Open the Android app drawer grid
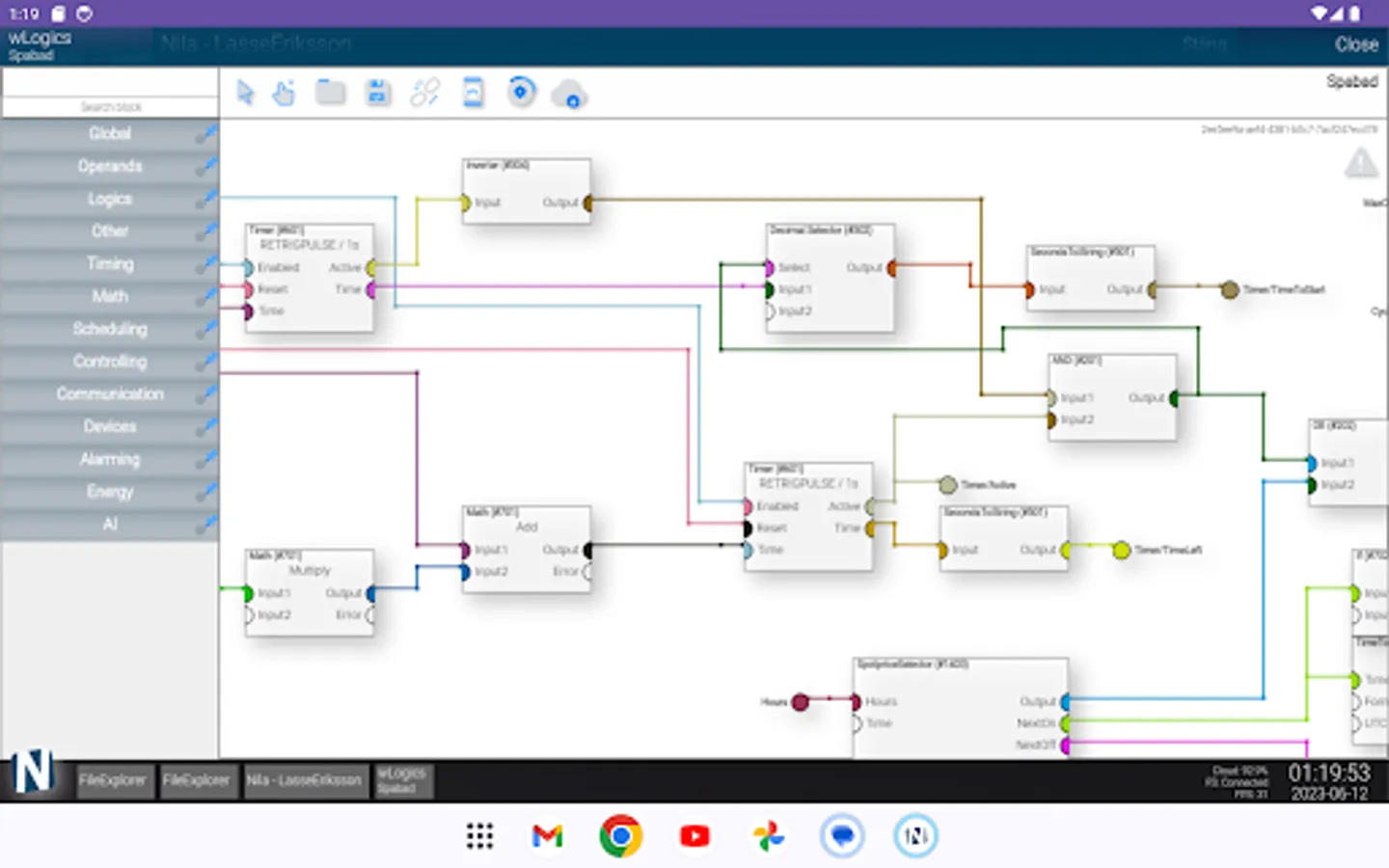Image resolution: width=1389 pixels, height=868 pixels. click(x=479, y=836)
